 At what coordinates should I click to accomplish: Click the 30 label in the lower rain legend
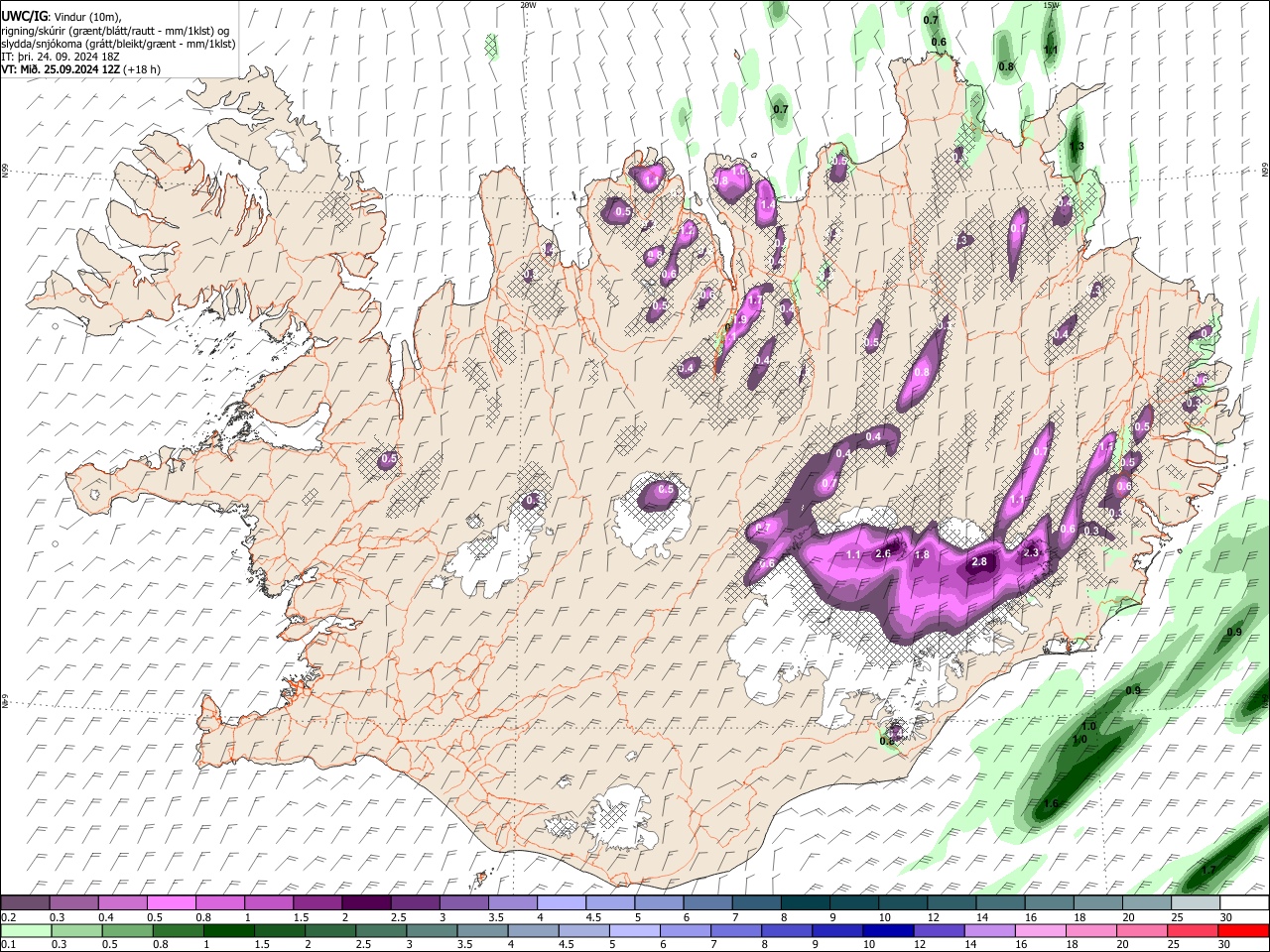click(x=1226, y=944)
